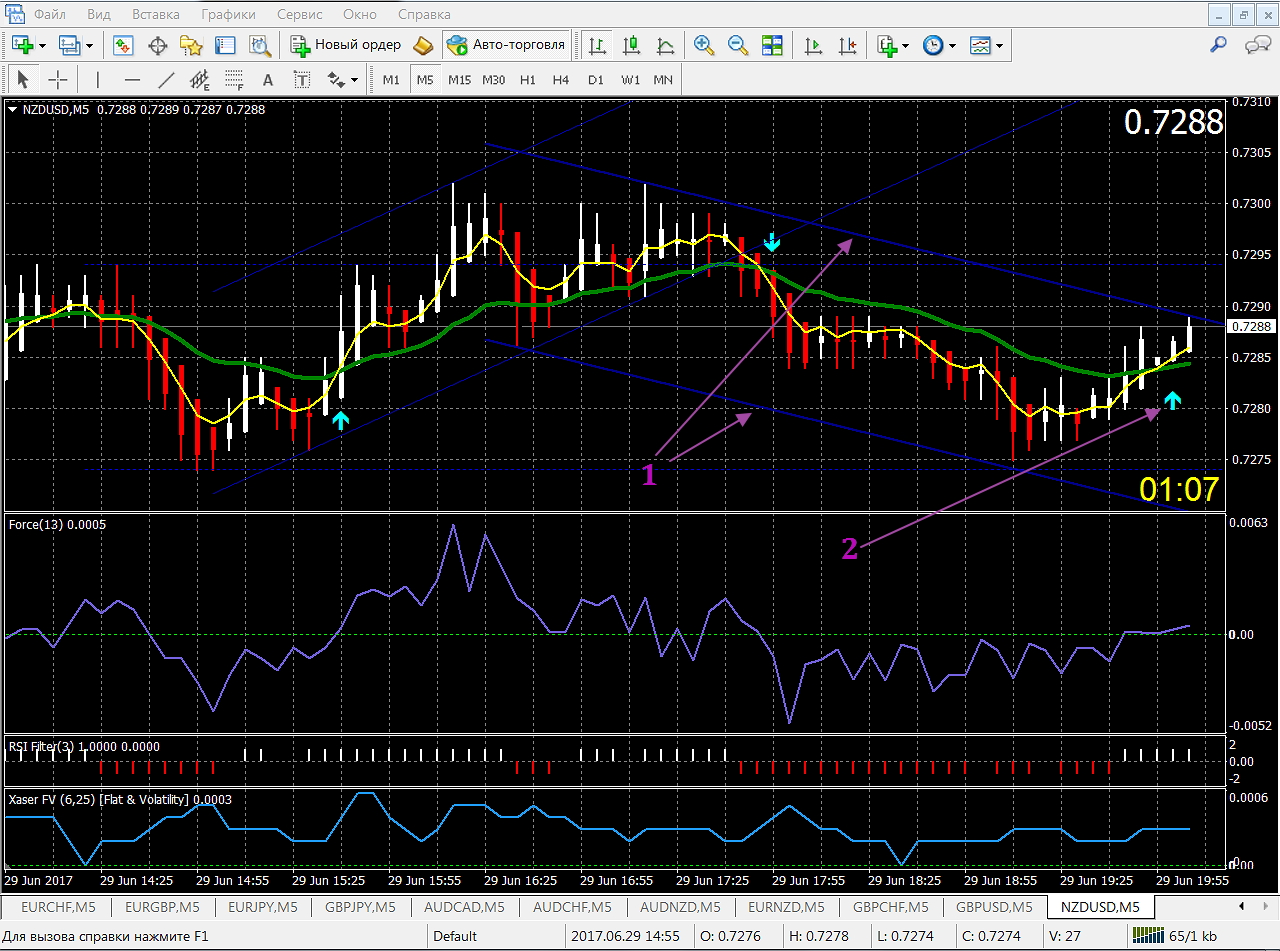The height and width of the screenshot is (951, 1280).
Task: Select the crosshair cursor tool
Action: click(58, 80)
